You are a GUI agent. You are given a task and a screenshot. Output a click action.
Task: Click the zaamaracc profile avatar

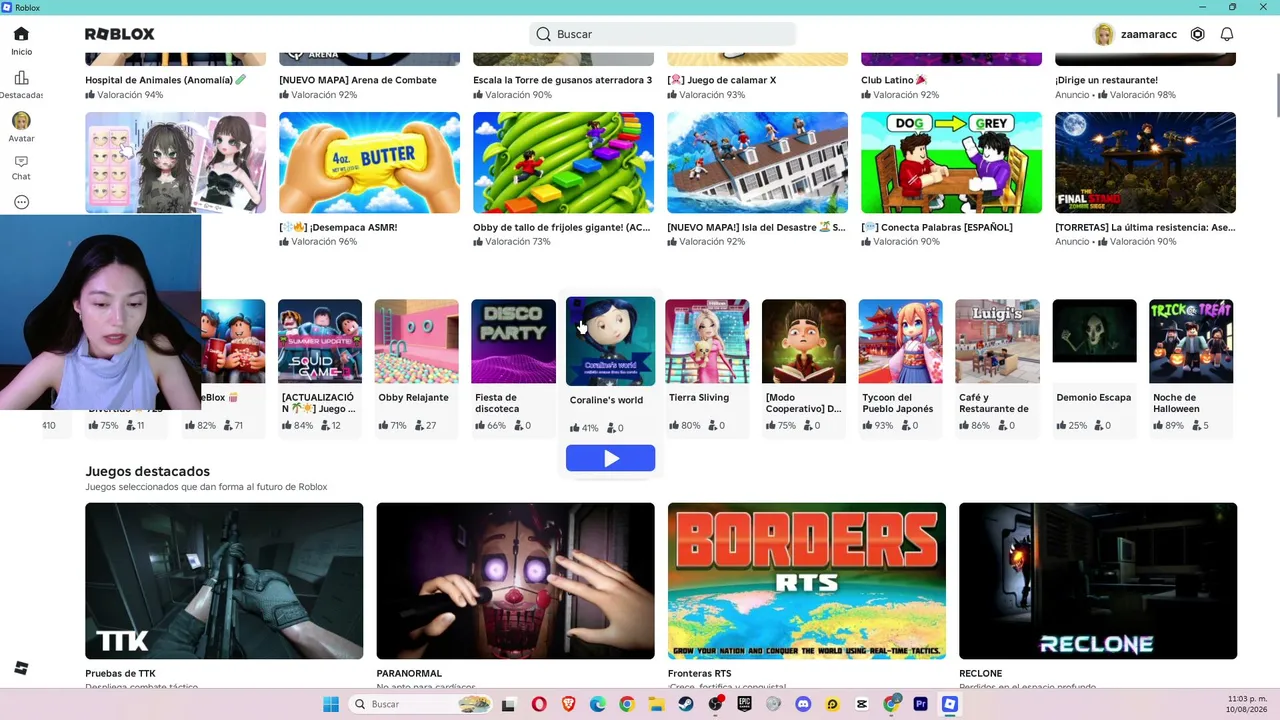point(1104,34)
